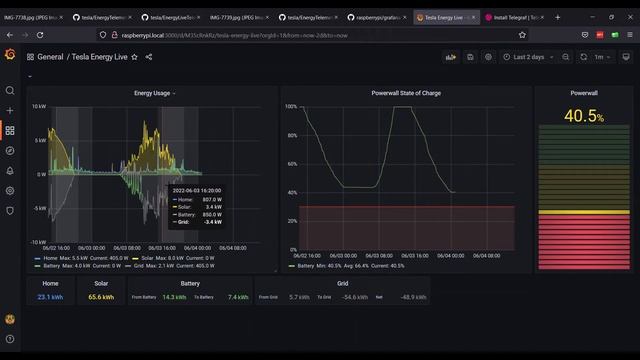The image size is (640, 360).
Task: Click the Create plus icon in sidebar
Action: click(10, 110)
